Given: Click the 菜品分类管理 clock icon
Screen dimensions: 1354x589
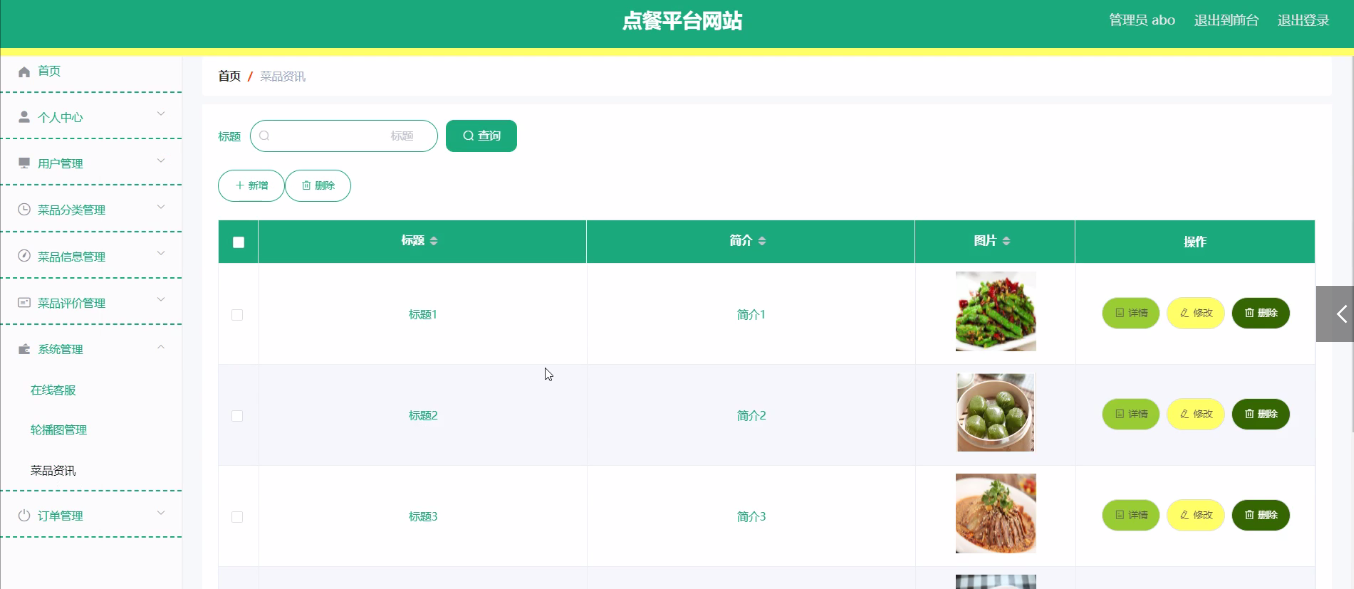Looking at the screenshot, I should [x=25, y=210].
